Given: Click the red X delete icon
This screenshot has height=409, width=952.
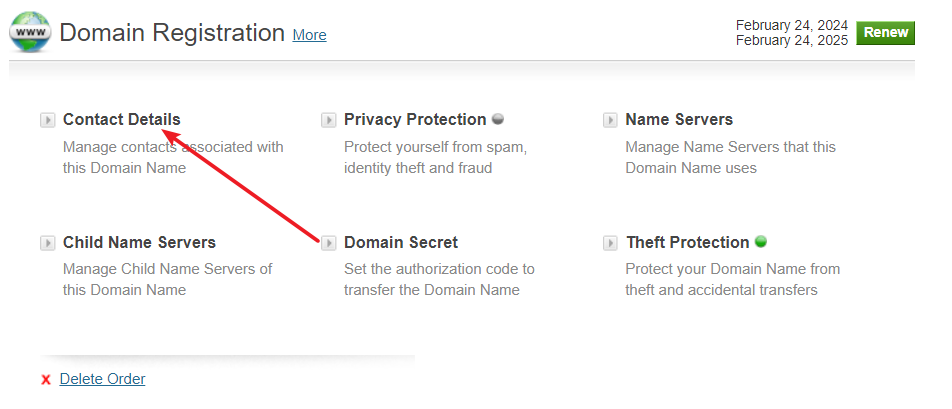Looking at the screenshot, I should pos(46,380).
